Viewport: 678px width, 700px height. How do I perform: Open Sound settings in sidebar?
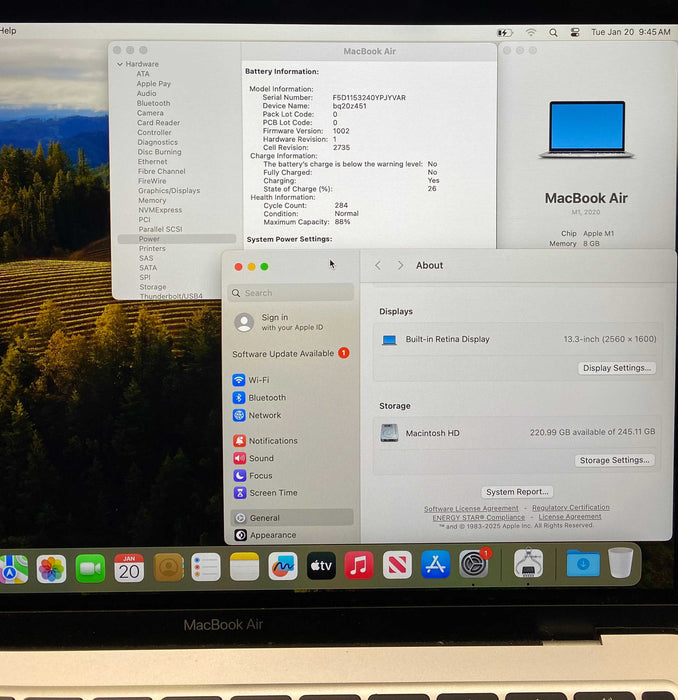pyautogui.click(x=292, y=458)
